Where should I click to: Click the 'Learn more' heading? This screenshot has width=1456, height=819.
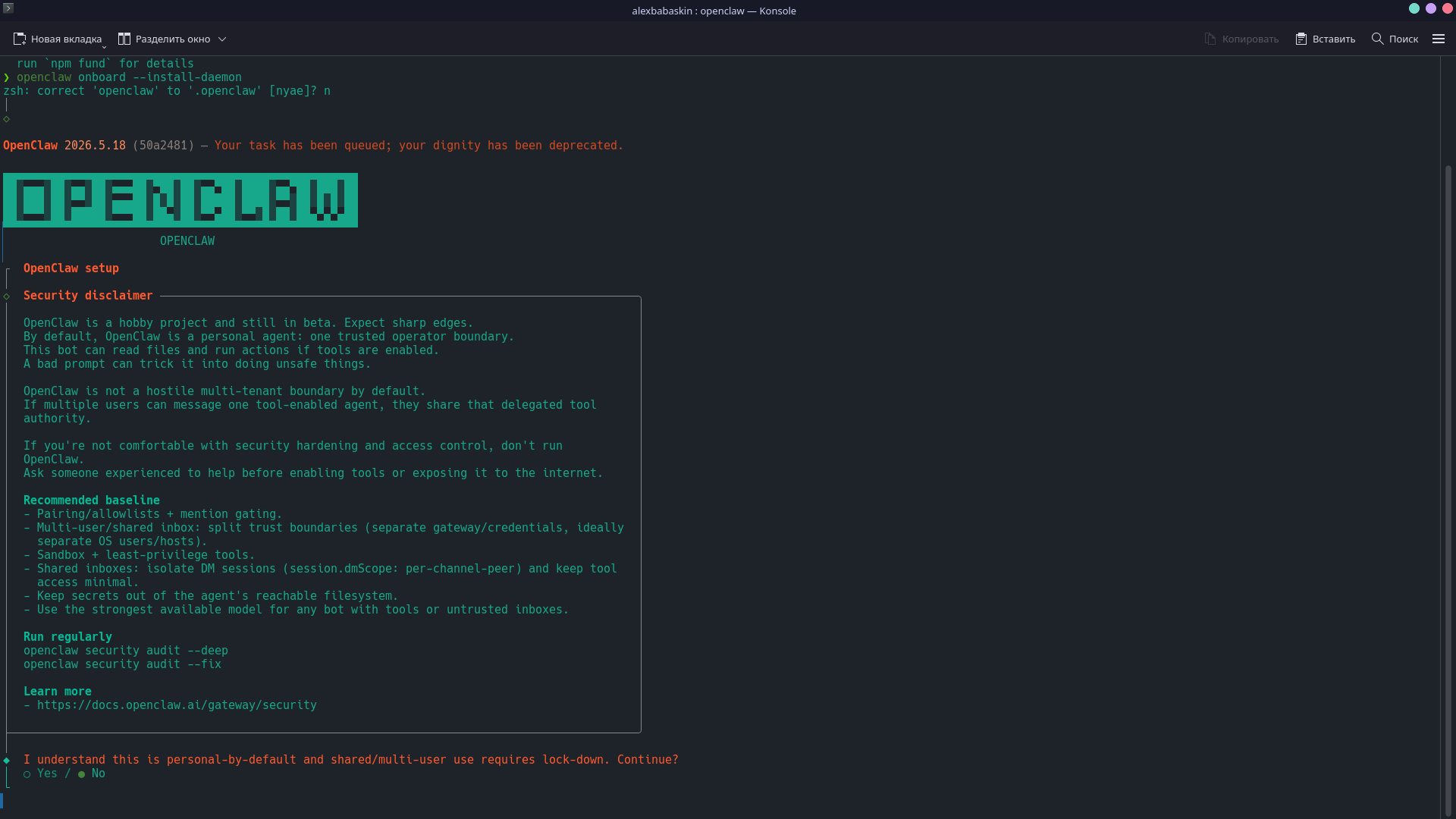point(58,692)
